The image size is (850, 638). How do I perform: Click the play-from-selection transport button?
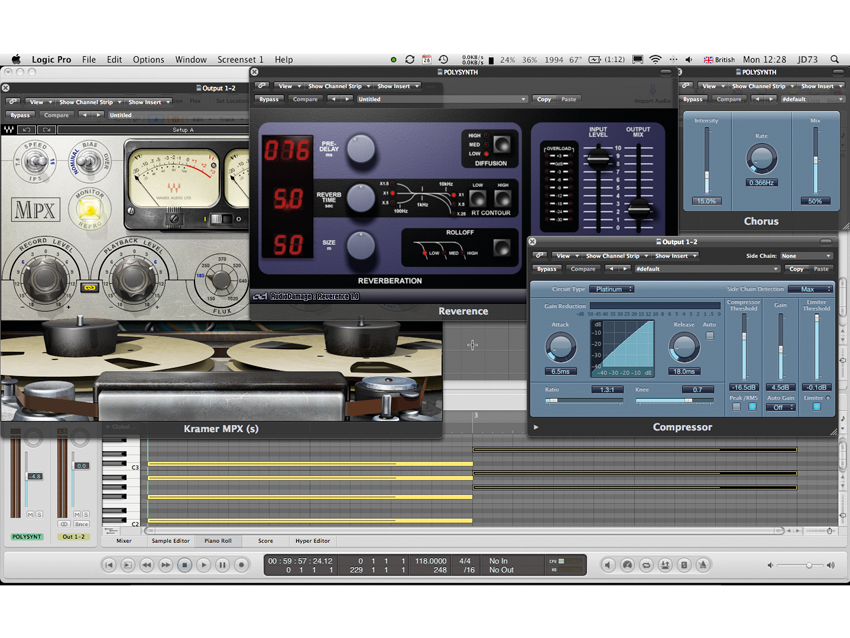pos(127,565)
